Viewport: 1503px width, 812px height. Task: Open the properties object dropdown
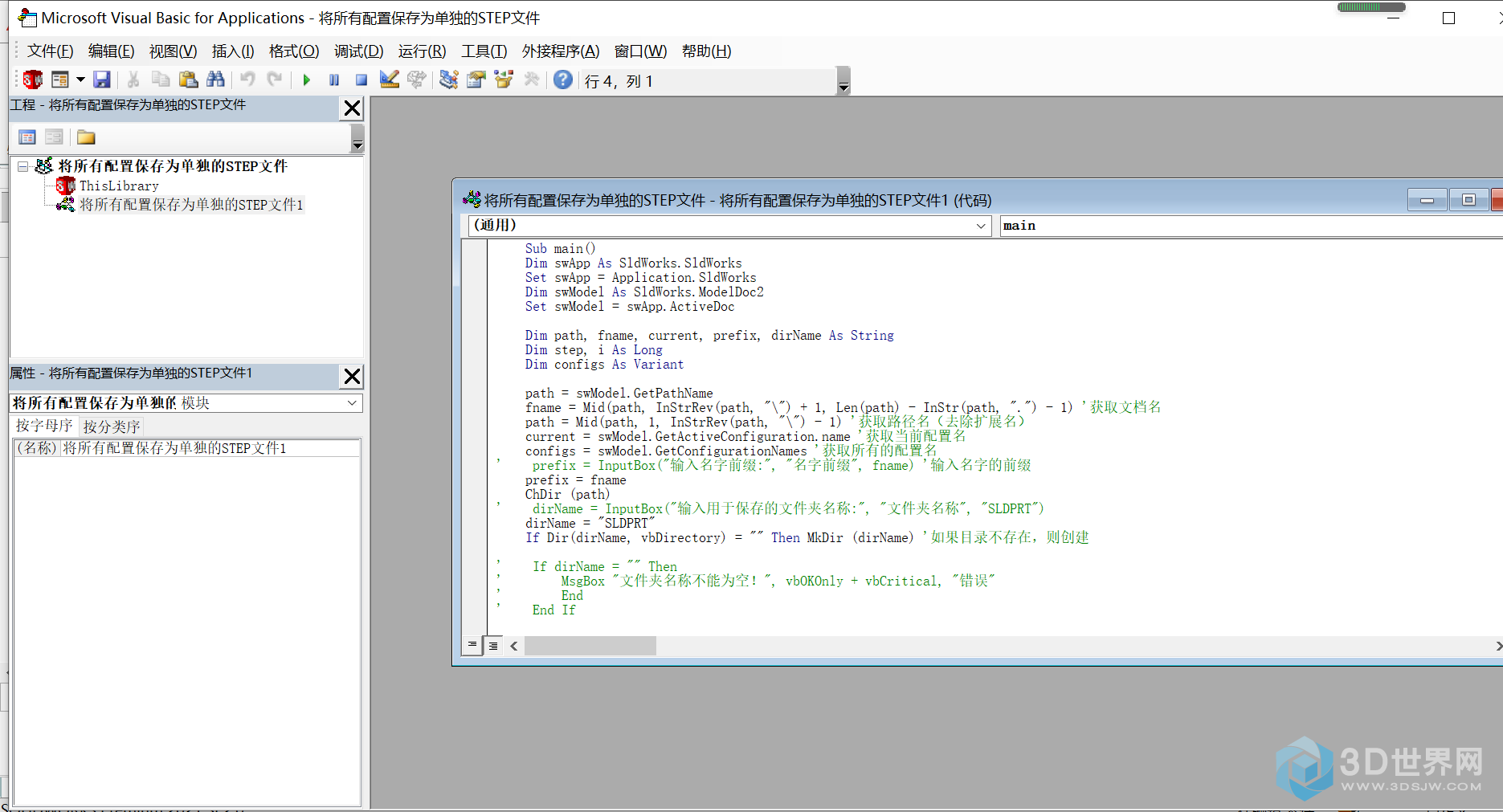[x=352, y=403]
